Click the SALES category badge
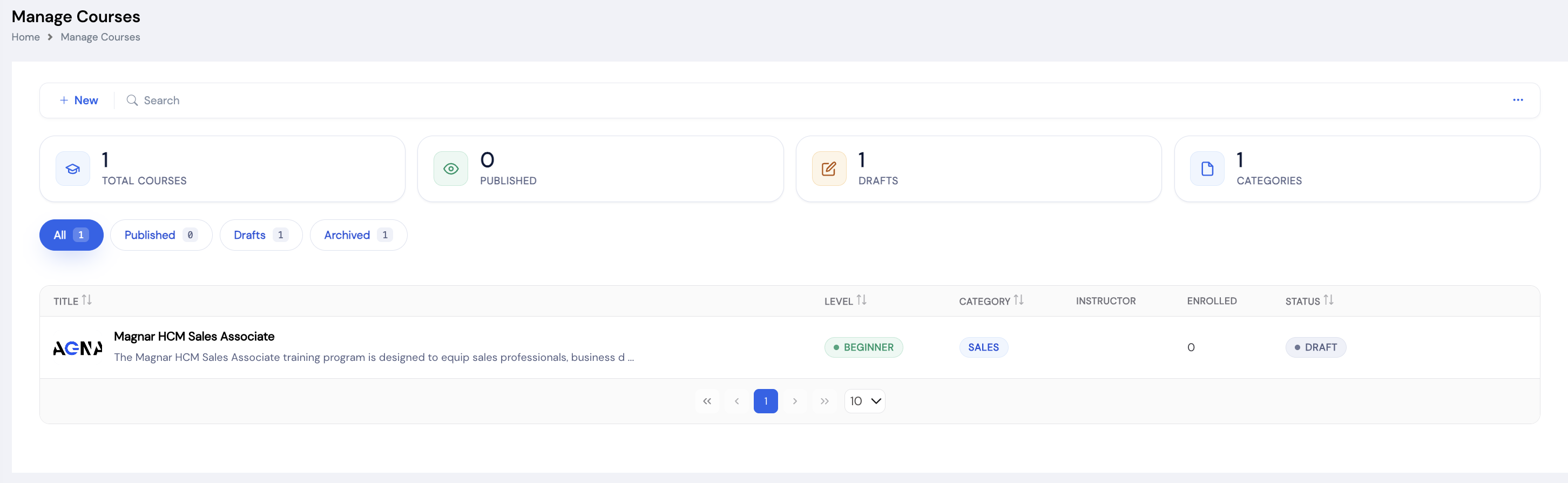This screenshot has width=1568, height=483. (x=983, y=347)
